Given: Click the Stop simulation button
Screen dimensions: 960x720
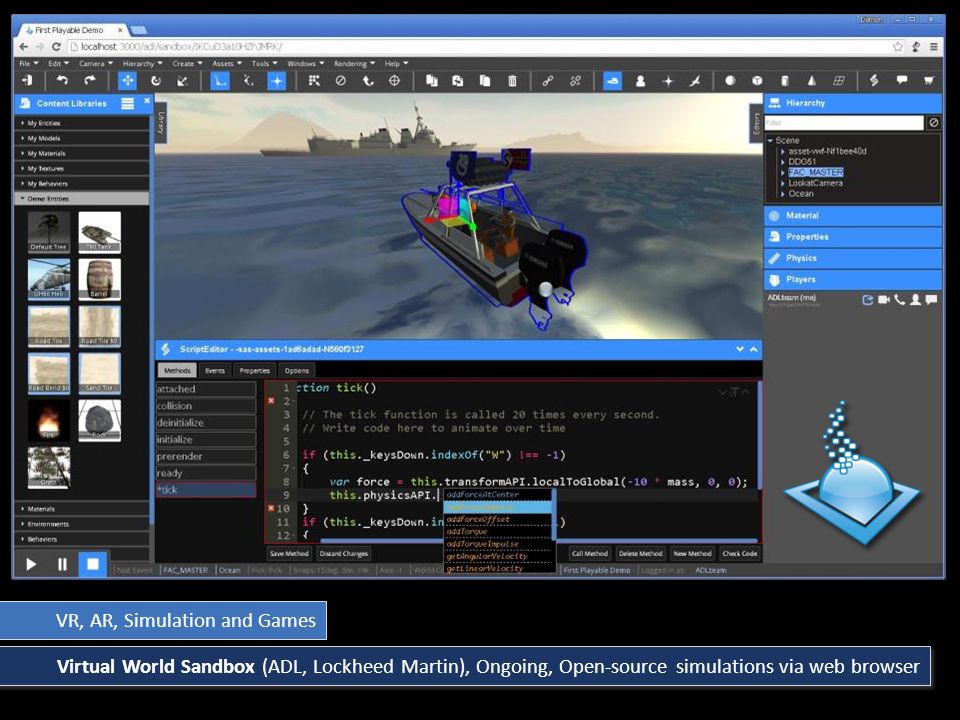Looking at the screenshot, I should (x=92, y=564).
